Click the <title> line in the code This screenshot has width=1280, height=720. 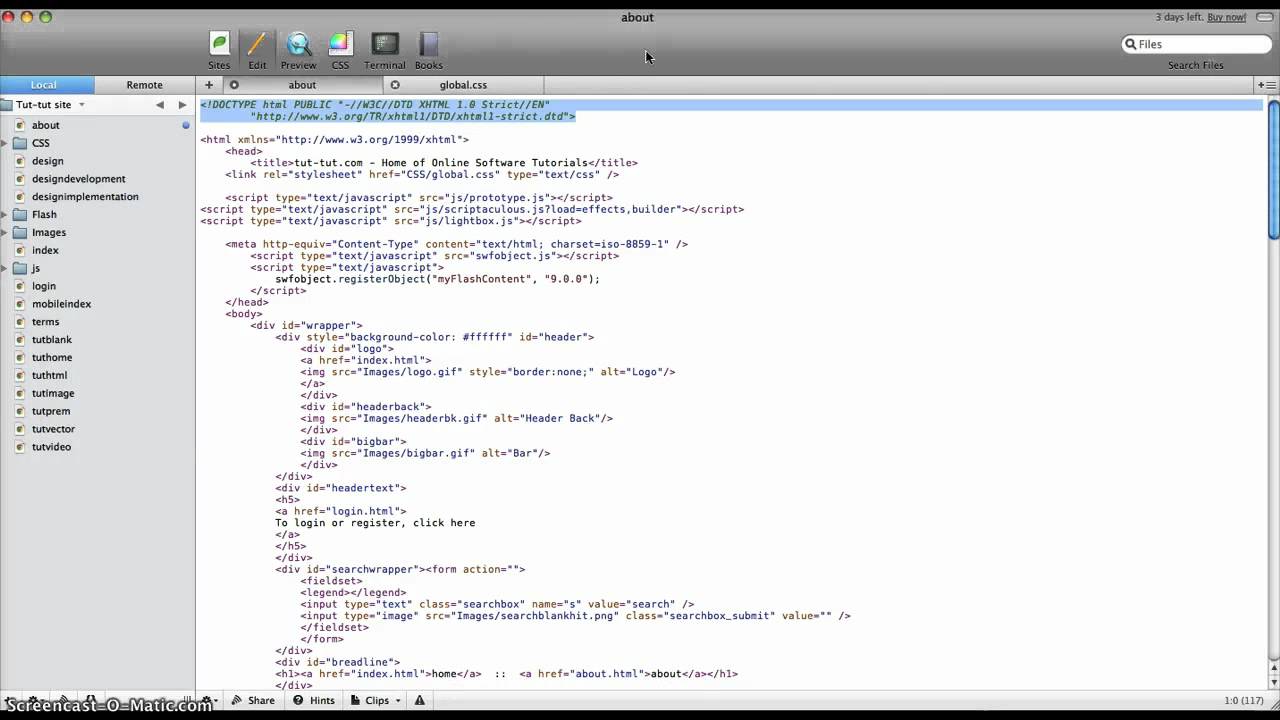click(444, 163)
